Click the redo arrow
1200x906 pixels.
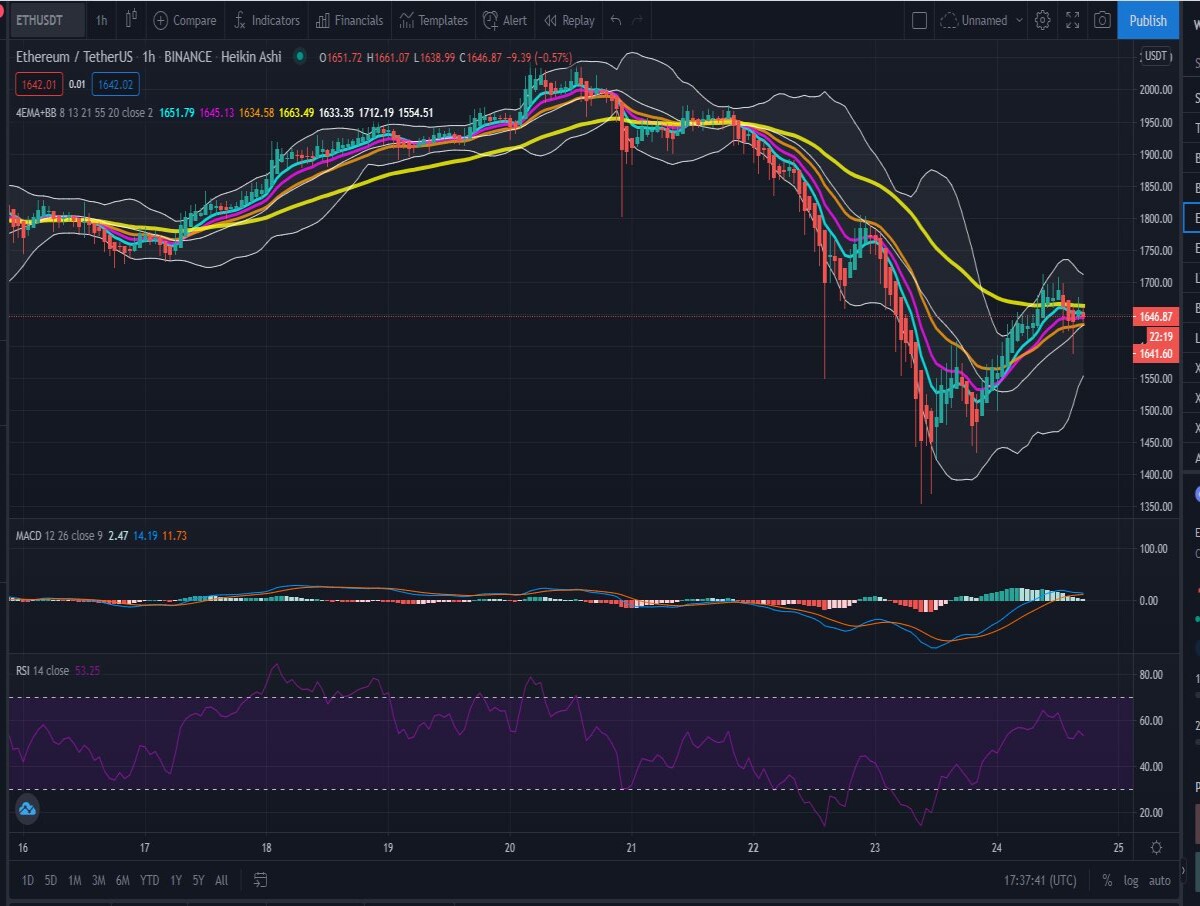click(638, 20)
